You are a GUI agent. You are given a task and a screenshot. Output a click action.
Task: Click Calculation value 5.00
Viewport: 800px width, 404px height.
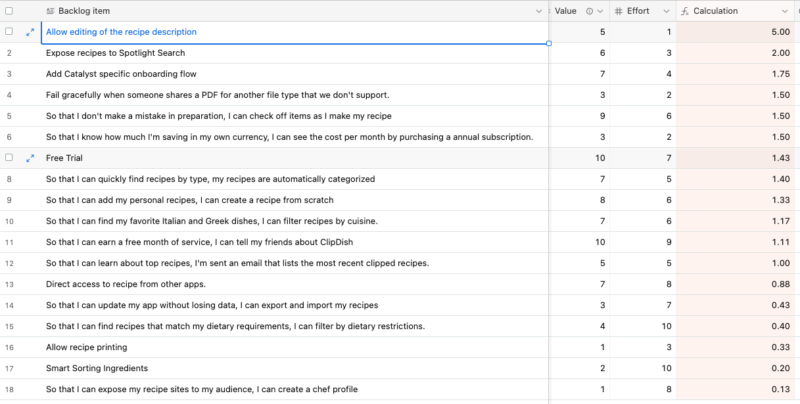click(735, 32)
